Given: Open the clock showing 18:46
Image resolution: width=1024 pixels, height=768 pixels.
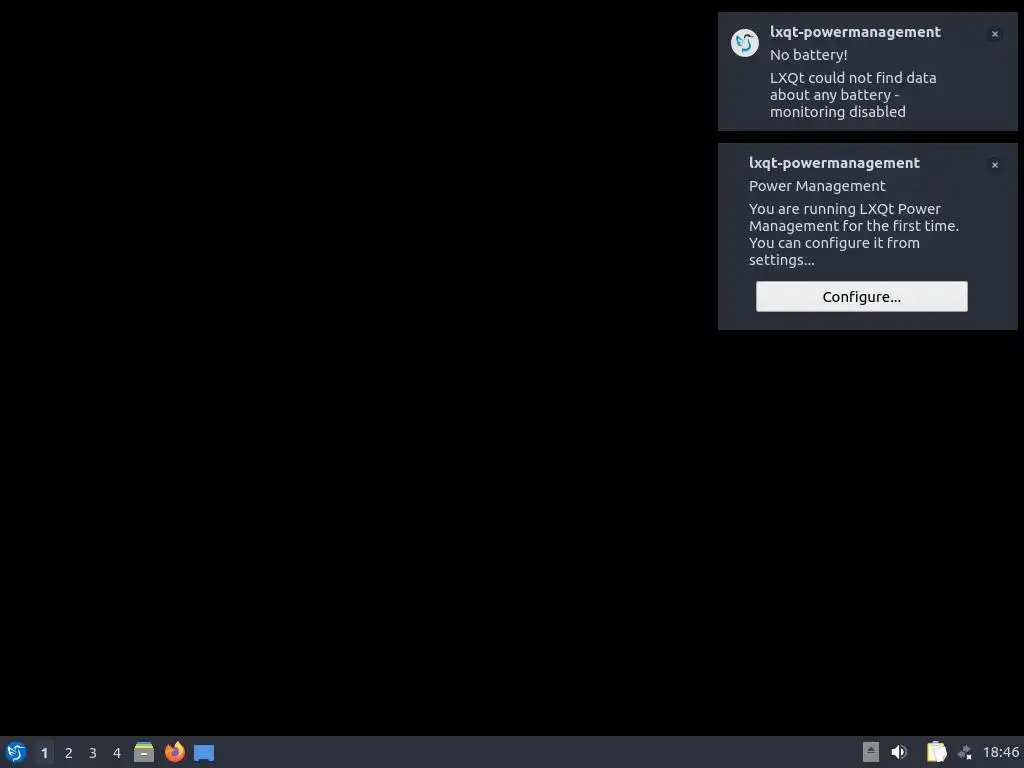Looking at the screenshot, I should tap(1000, 752).
